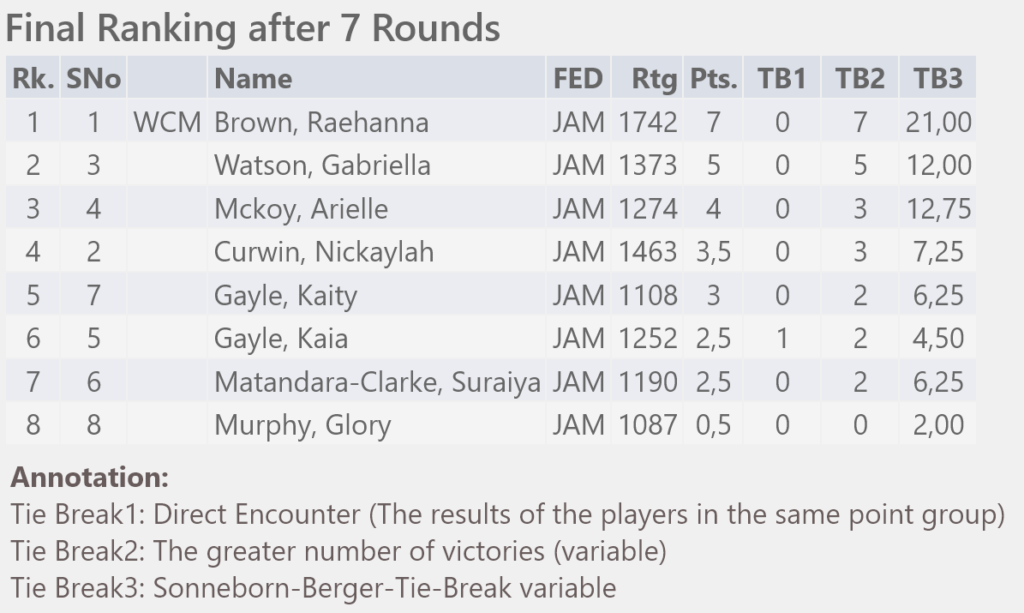Click the WCM title cell
The height and width of the screenshot is (613, 1024).
point(167,123)
